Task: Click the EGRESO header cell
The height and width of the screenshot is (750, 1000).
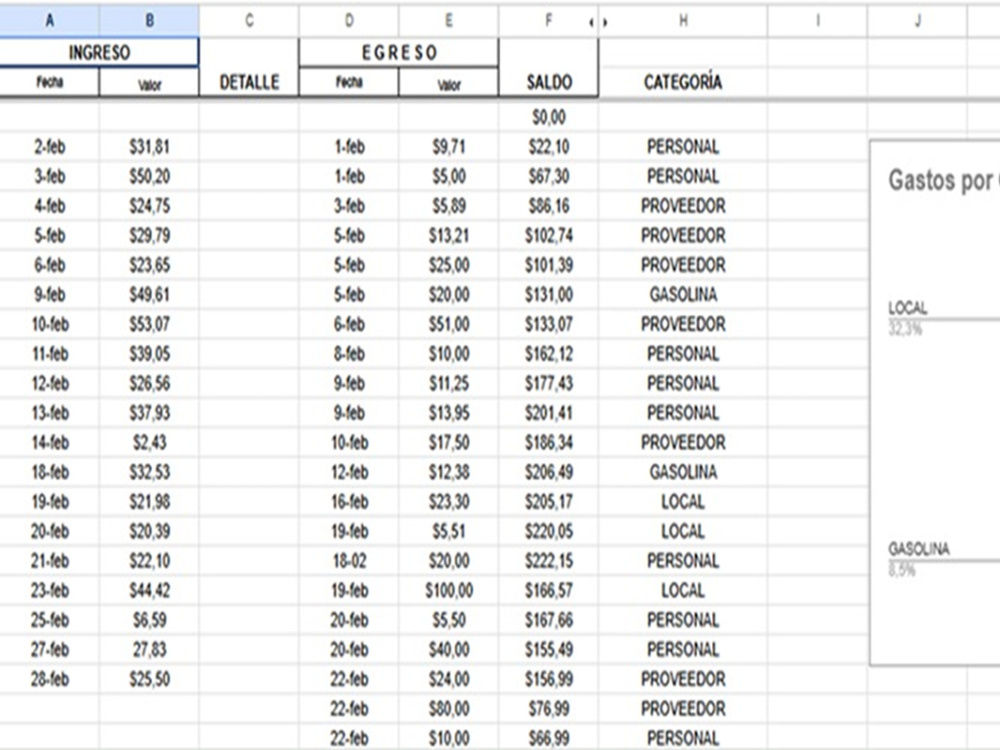Action: point(399,52)
